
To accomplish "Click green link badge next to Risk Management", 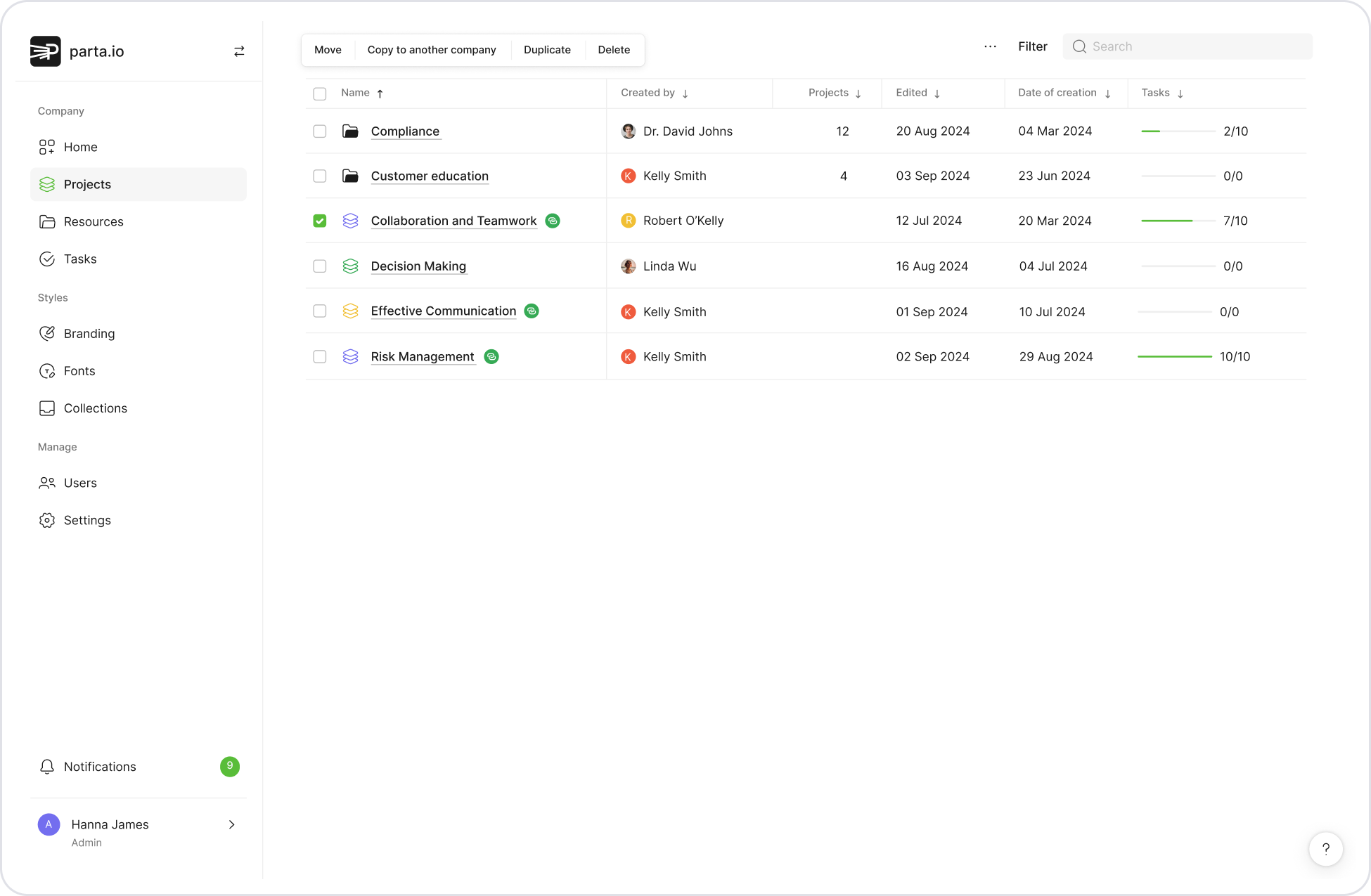I will (x=491, y=357).
